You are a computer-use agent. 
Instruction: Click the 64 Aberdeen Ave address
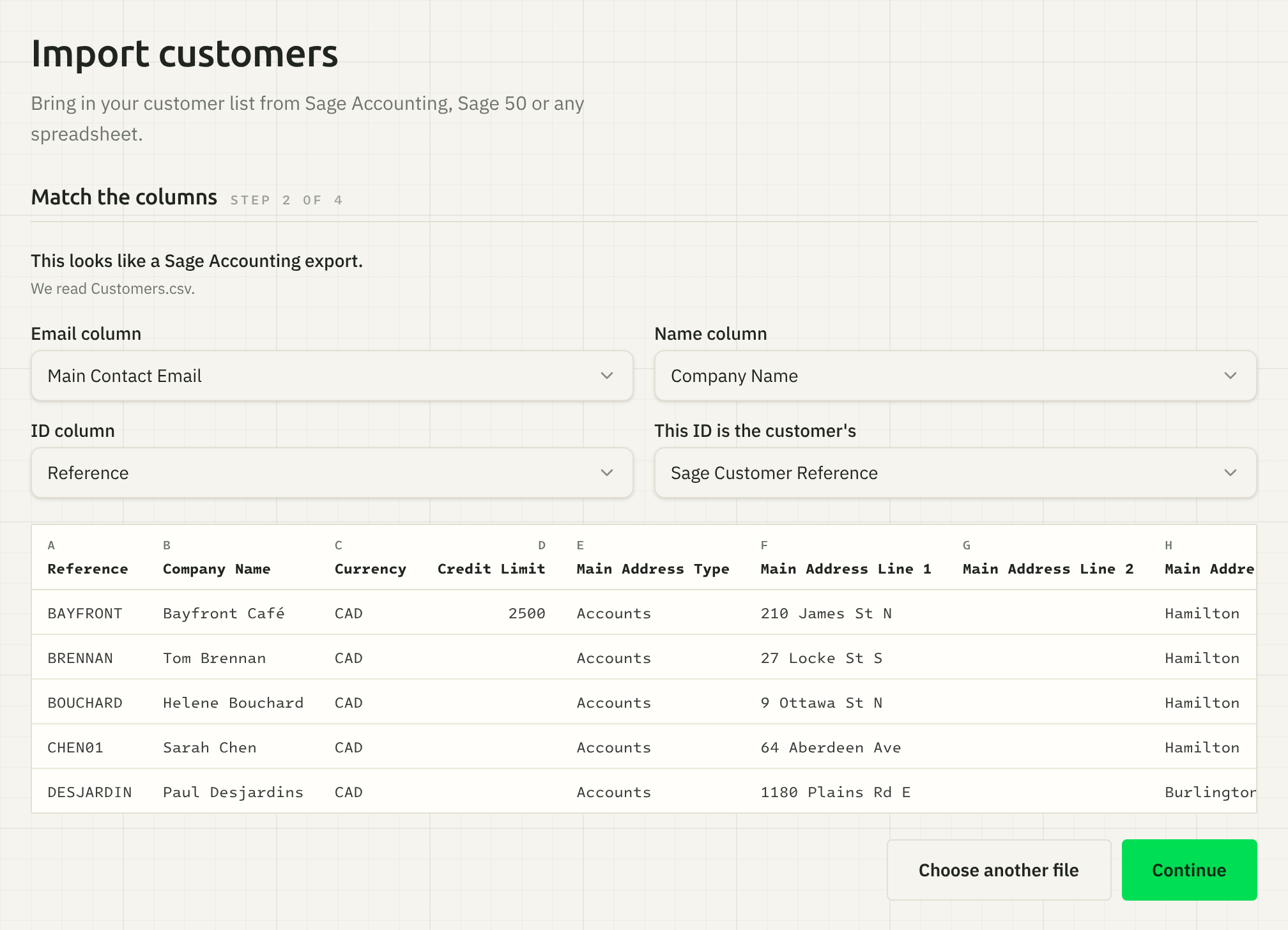click(831, 747)
